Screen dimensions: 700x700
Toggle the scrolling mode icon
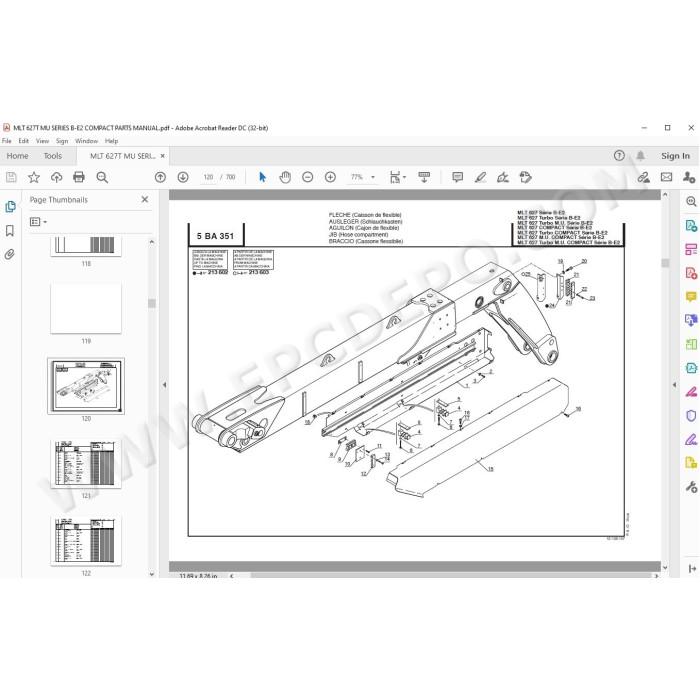(x=424, y=177)
